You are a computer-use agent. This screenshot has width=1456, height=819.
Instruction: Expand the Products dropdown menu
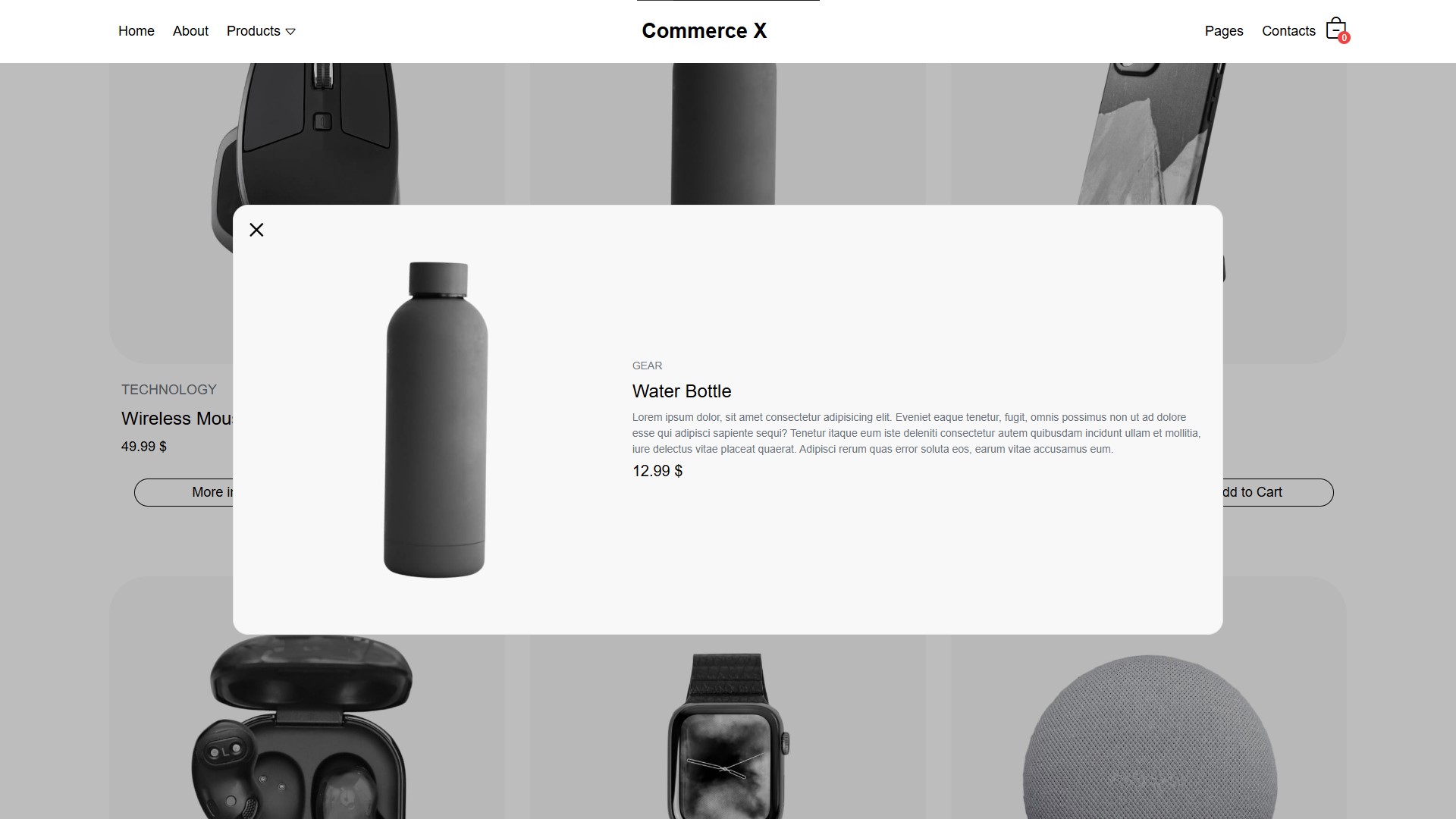tap(261, 31)
